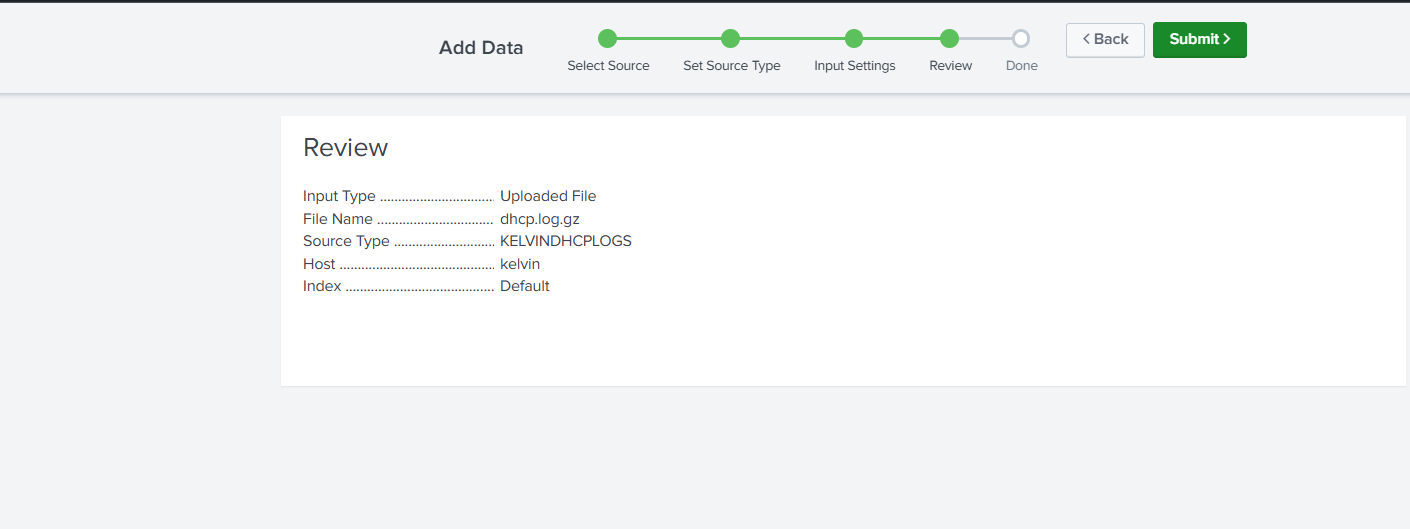Click the Submit button
This screenshot has width=1410, height=529.
click(x=1199, y=40)
